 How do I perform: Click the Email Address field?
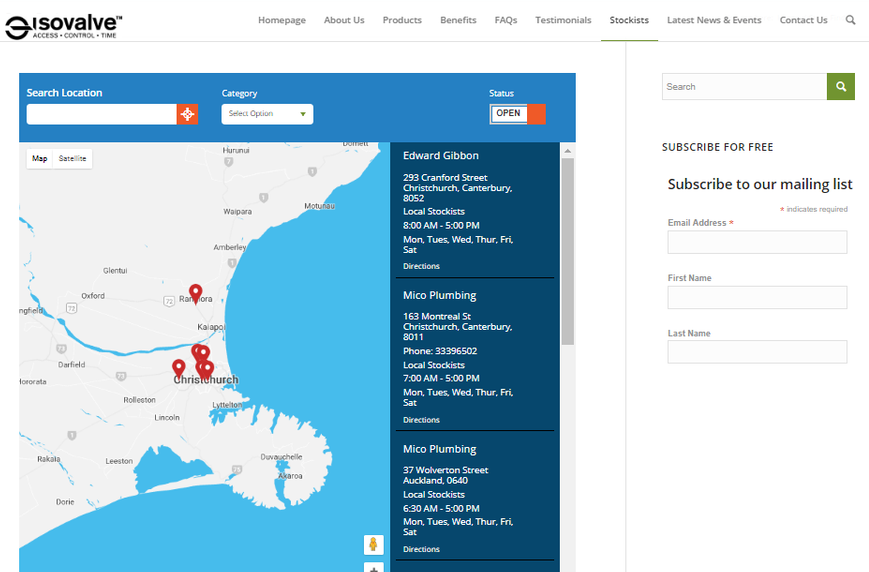pos(757,242)
